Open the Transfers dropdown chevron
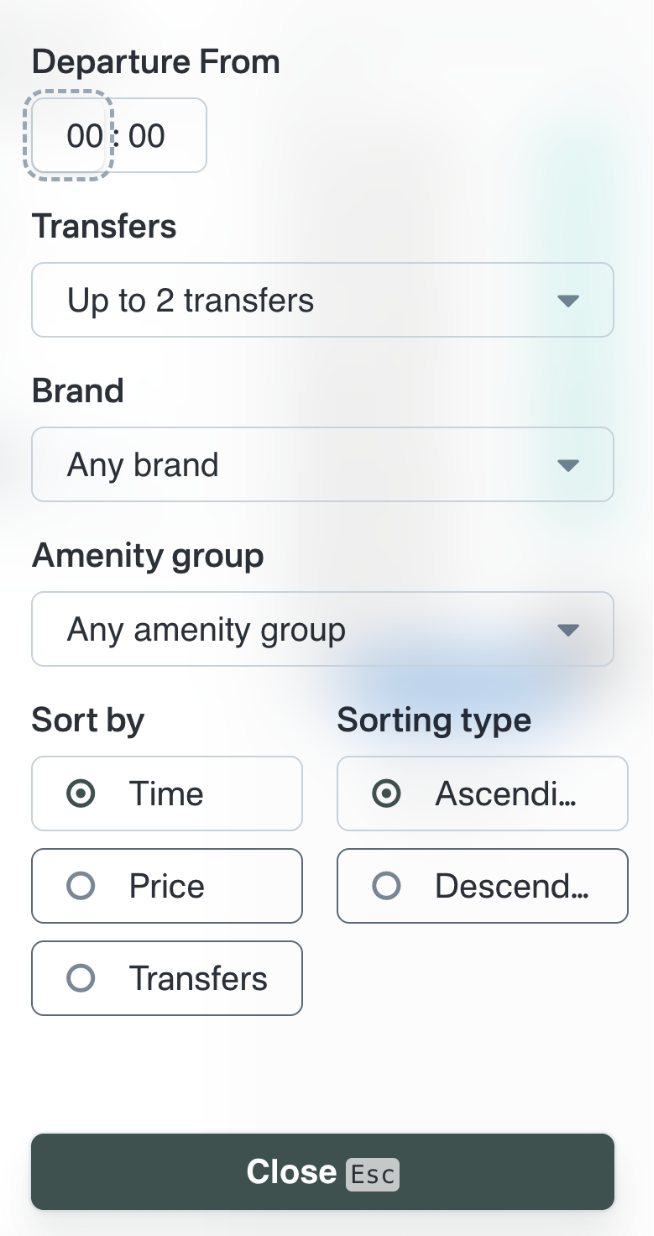This screenshot has width=654, height=1236. (x=570, y=300)
